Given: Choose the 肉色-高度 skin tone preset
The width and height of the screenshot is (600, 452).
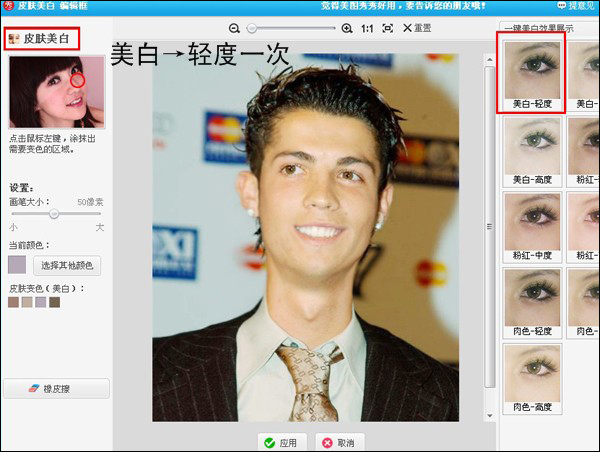Looking at the screenshot, I should point(531,378).
